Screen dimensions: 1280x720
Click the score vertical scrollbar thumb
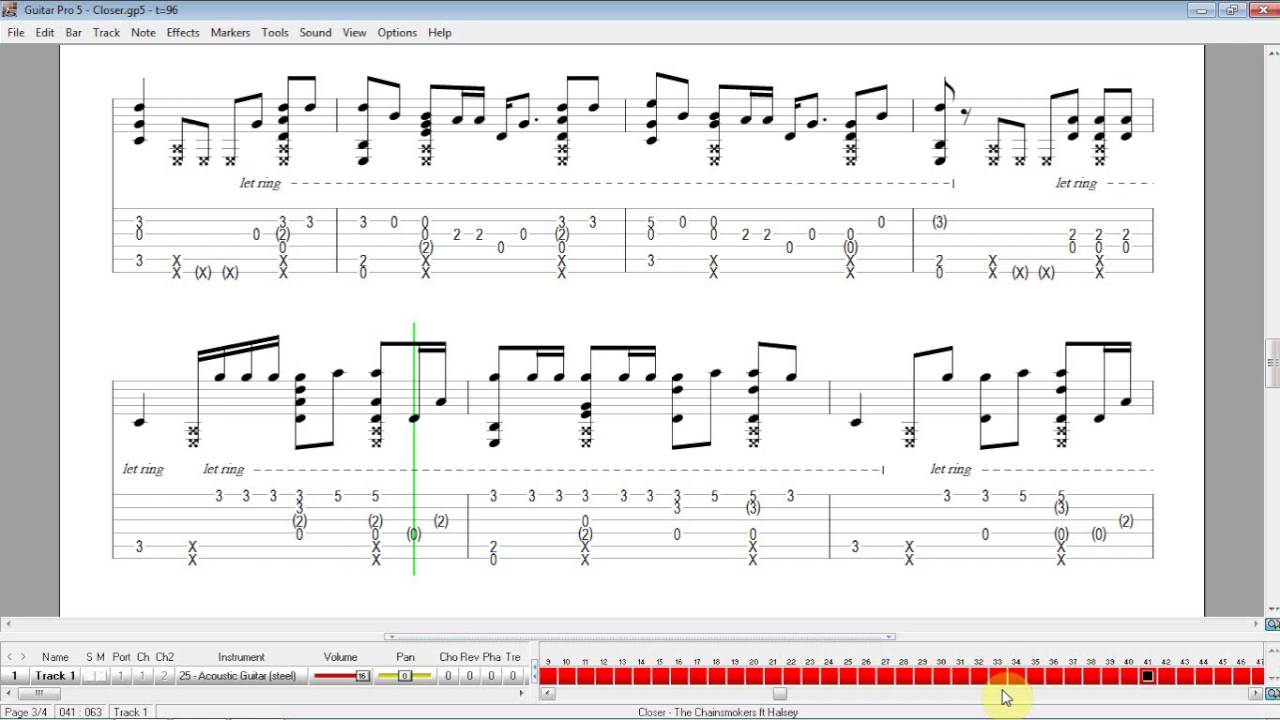[x=1272, y=362]
